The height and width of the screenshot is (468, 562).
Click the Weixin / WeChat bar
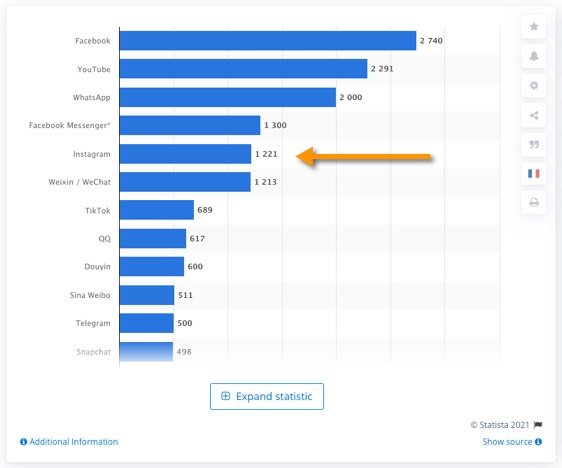(185, 182)
